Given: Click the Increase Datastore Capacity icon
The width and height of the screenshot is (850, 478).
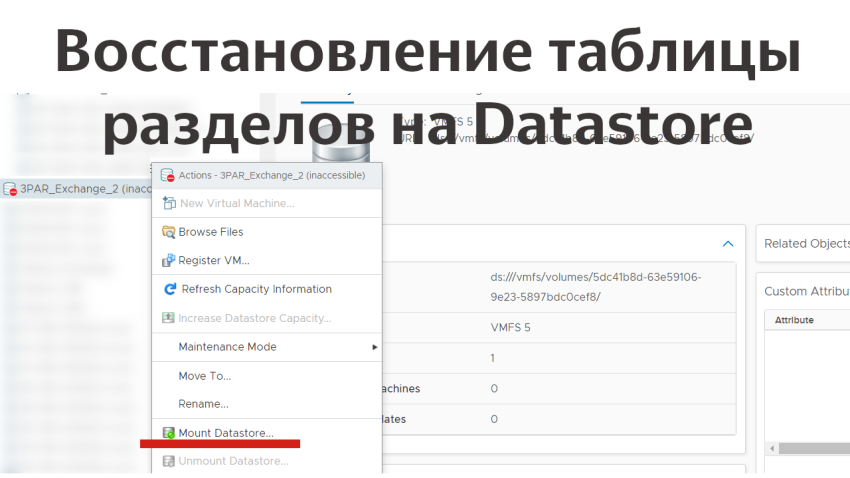Looking at the screenshot, I should pos(168,318).
